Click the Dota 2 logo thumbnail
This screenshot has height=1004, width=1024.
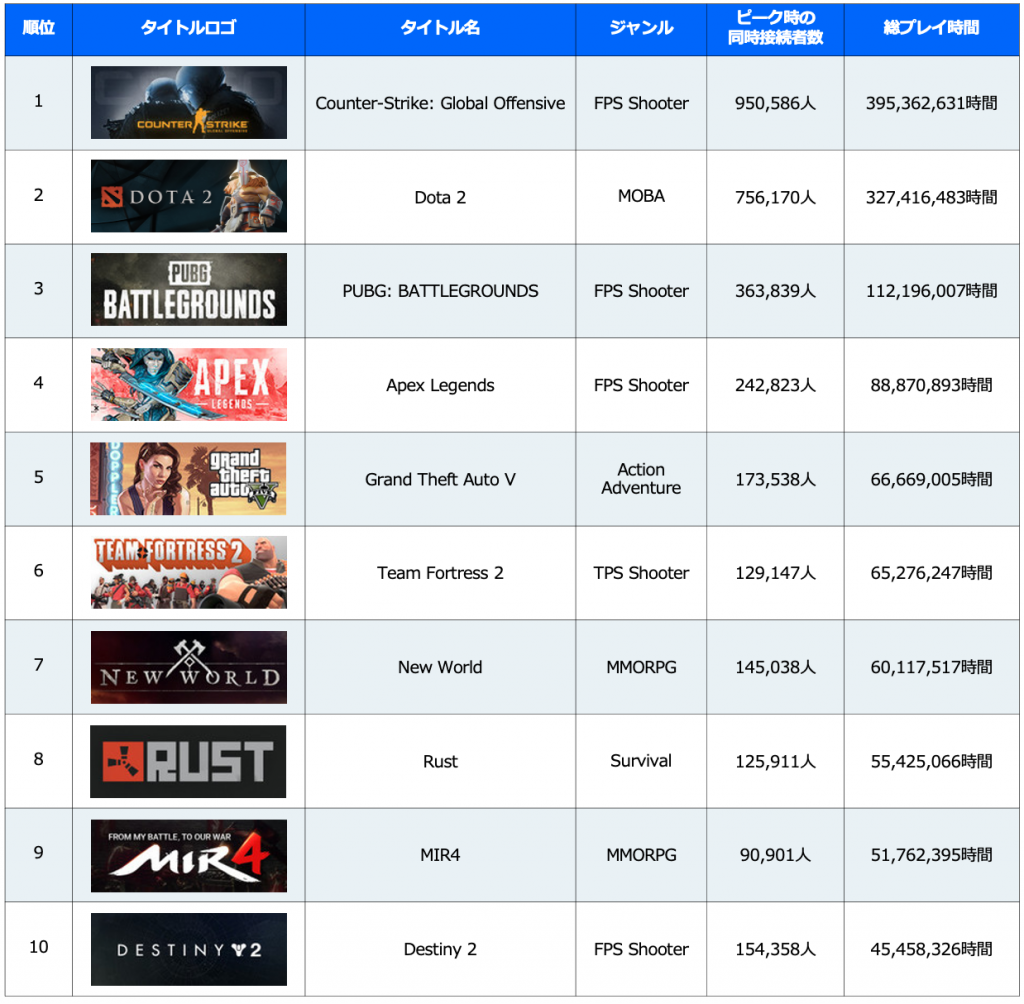pyautogui.click(x=189, y=196)
